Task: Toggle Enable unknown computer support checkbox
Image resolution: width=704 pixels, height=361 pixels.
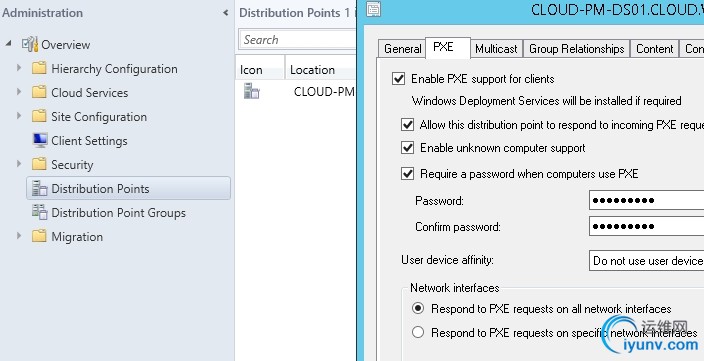Action: [407, 148]
